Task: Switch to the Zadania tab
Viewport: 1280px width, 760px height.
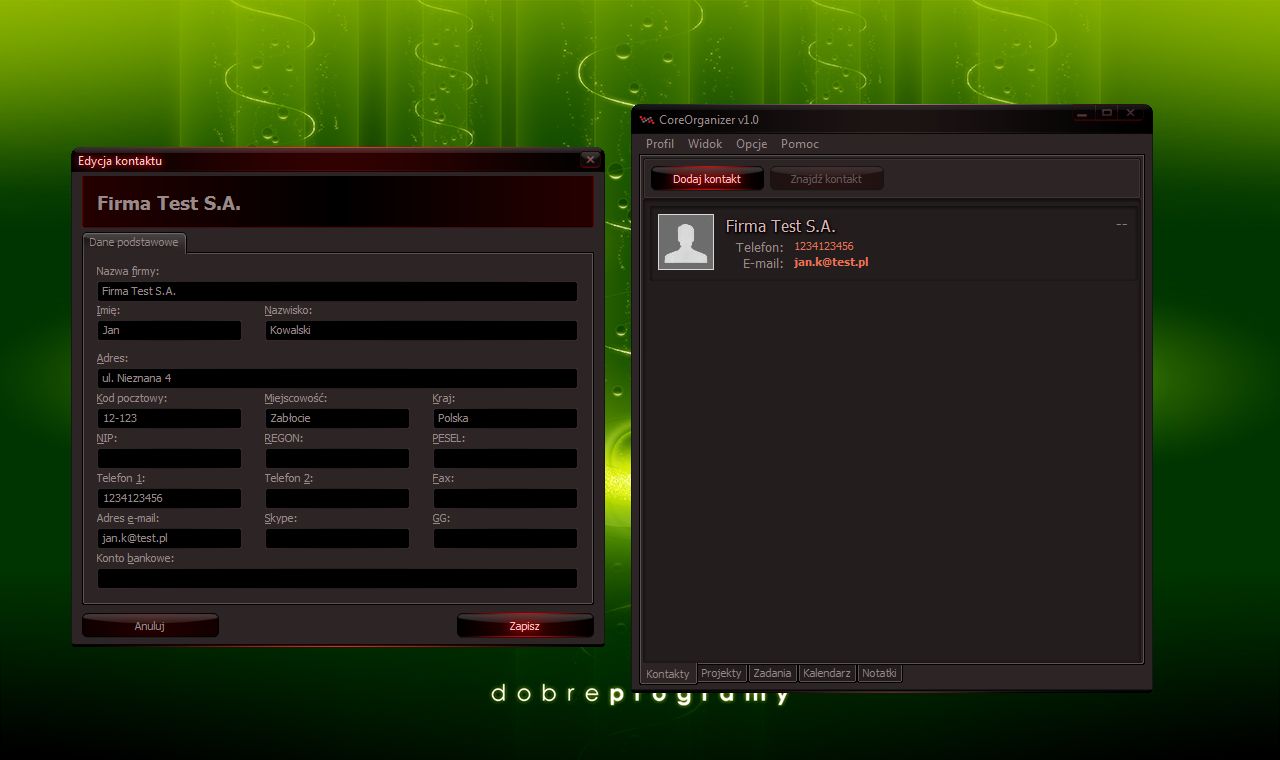Action: coord(772,673)
